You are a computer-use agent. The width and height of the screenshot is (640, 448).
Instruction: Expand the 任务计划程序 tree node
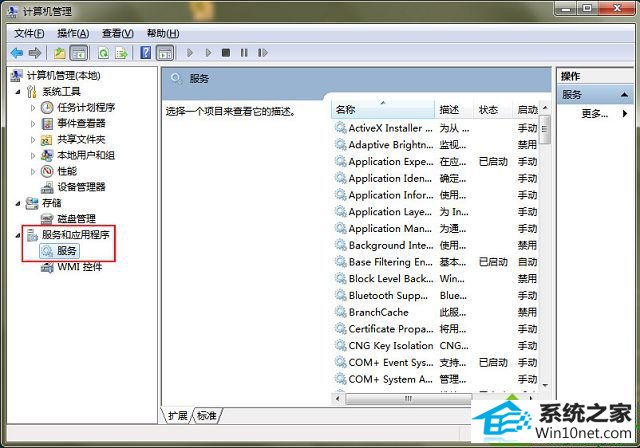33,108
